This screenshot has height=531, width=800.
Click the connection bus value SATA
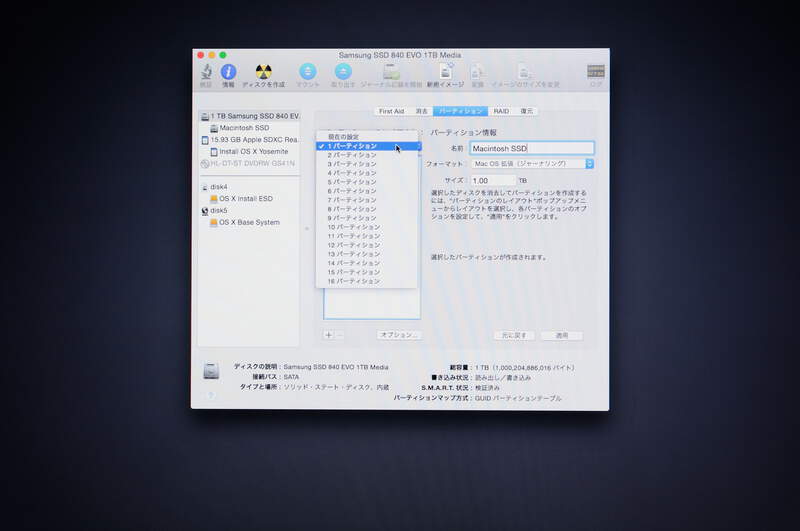(291, 377)
